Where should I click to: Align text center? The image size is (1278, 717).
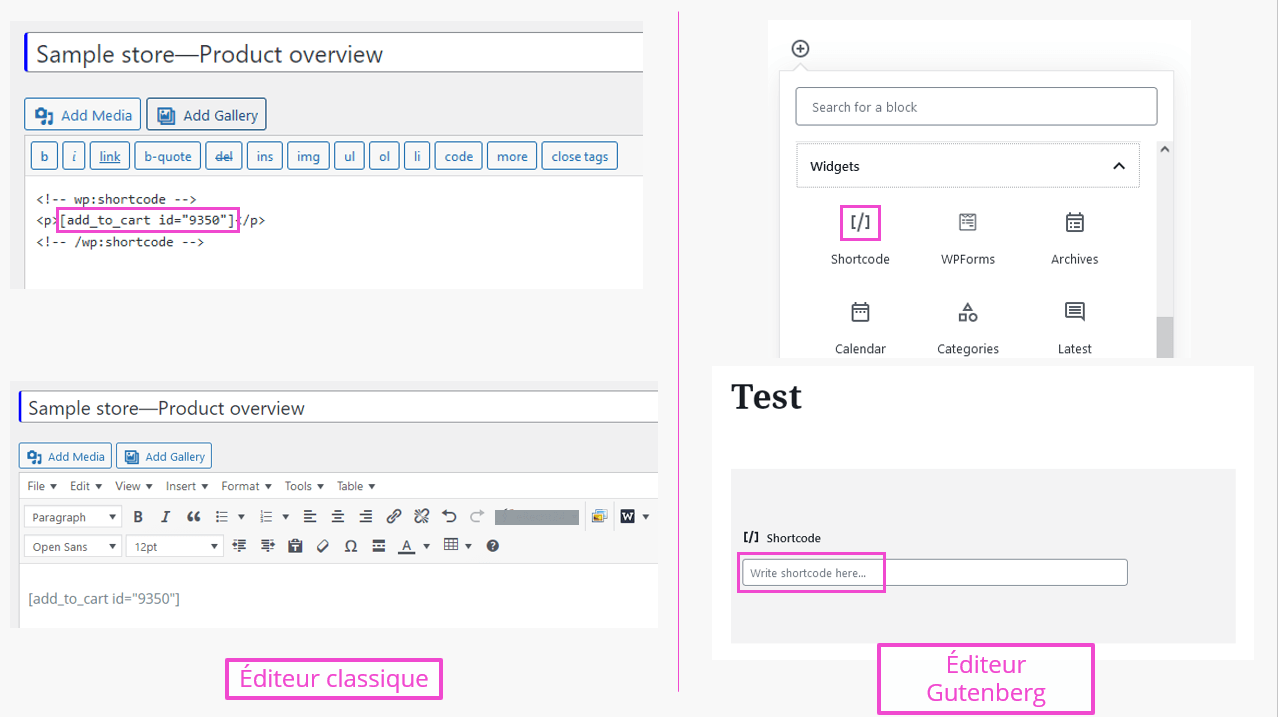(x=338, y=517)
